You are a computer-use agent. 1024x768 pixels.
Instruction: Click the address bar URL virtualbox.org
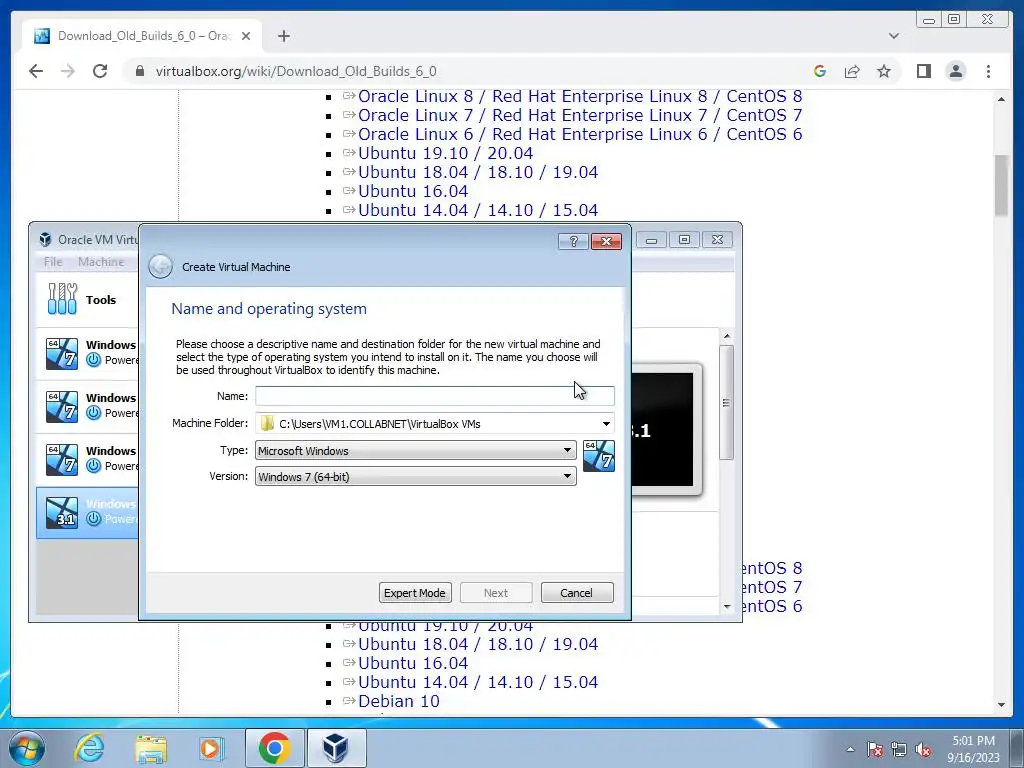[x=296, y=71]
